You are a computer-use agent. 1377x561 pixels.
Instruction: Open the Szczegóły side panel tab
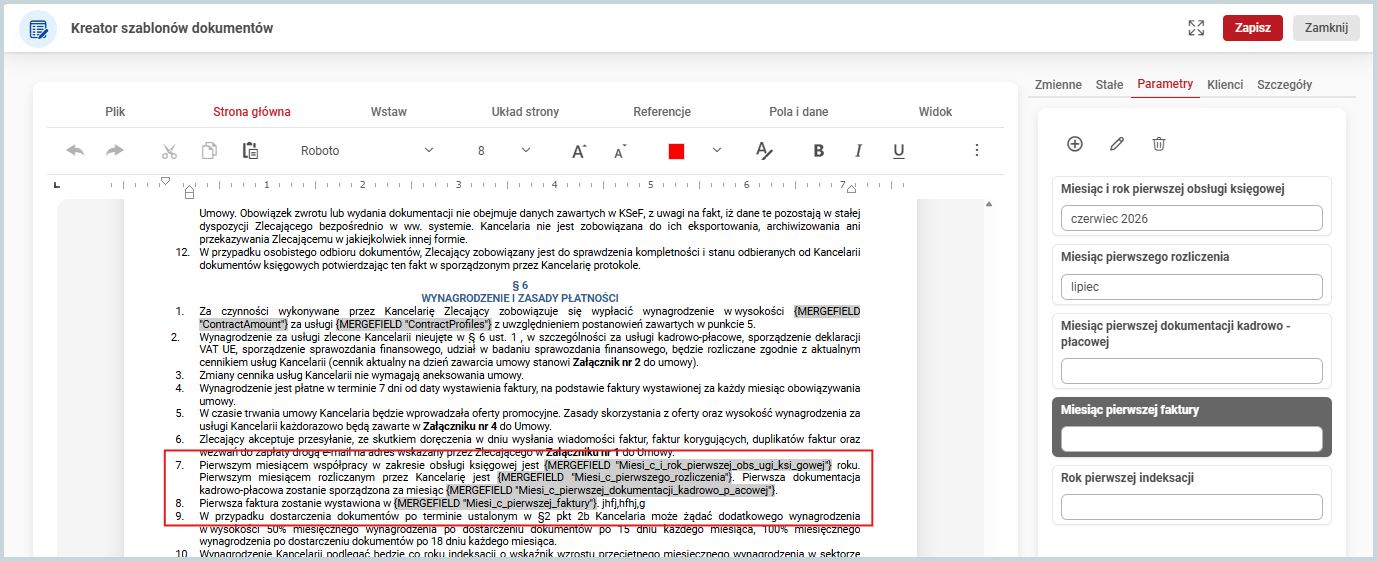tap(1284, 84)
